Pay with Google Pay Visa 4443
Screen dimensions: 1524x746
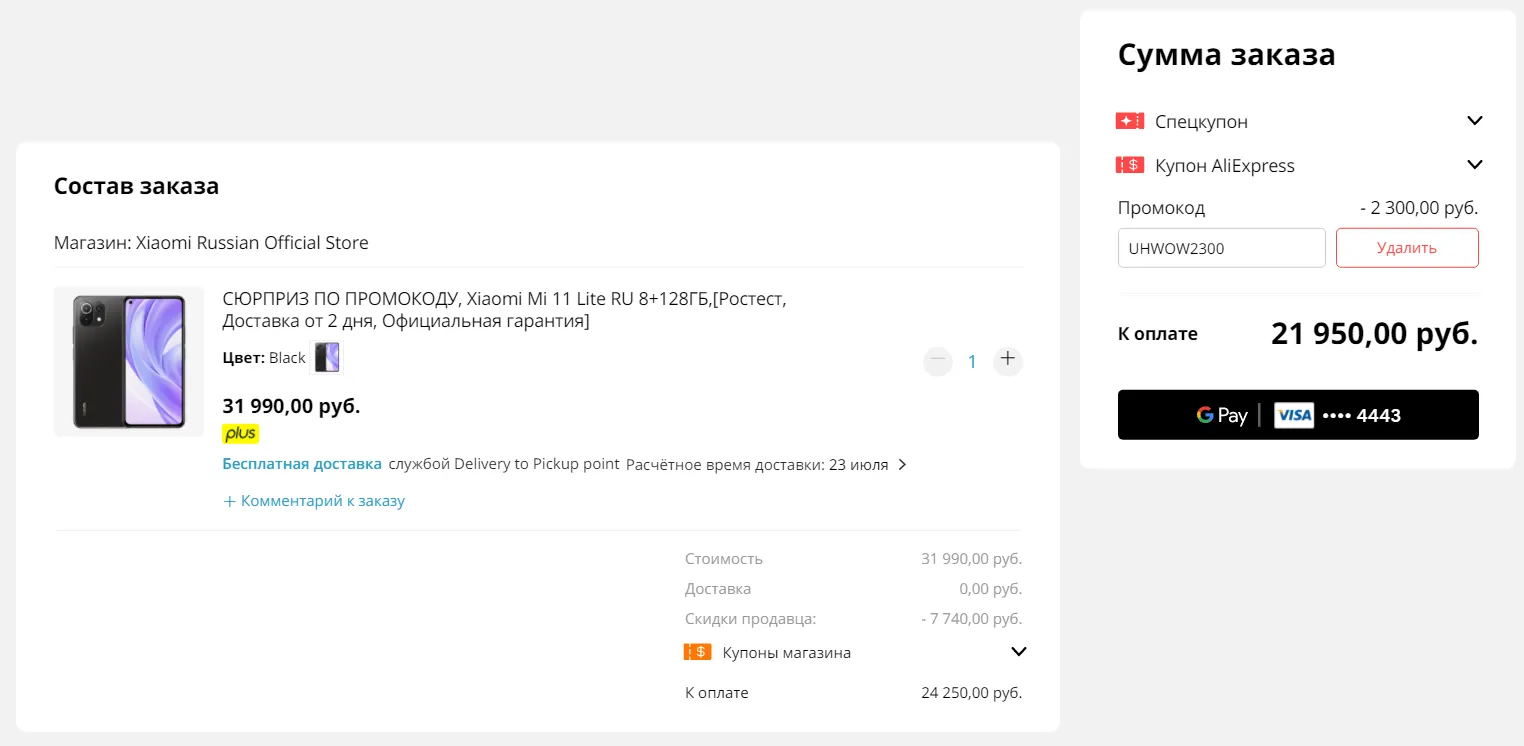pos(1298,415)
